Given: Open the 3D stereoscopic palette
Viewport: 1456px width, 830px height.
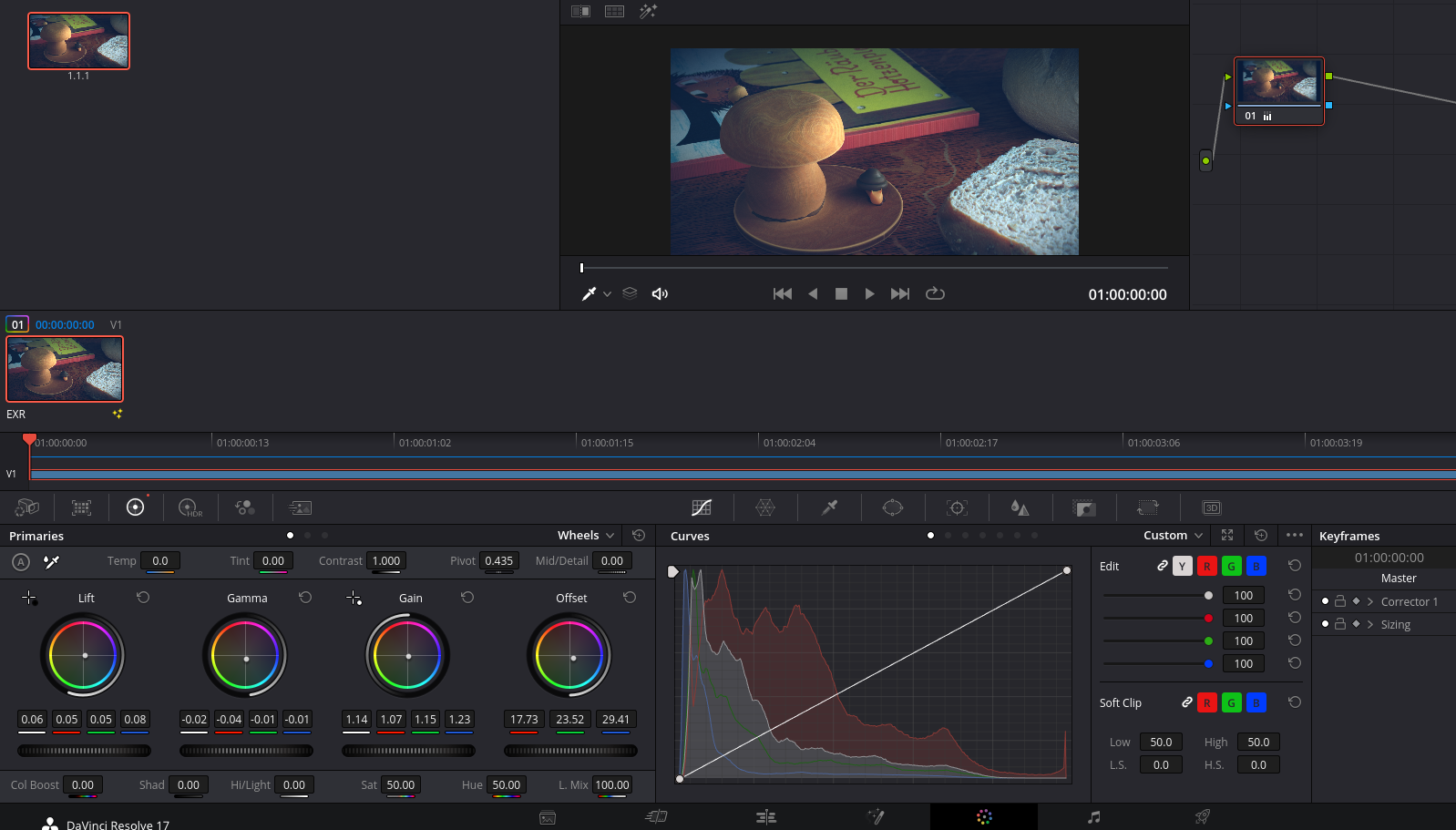Looking at the screenshot, I should pos(1212,507).
